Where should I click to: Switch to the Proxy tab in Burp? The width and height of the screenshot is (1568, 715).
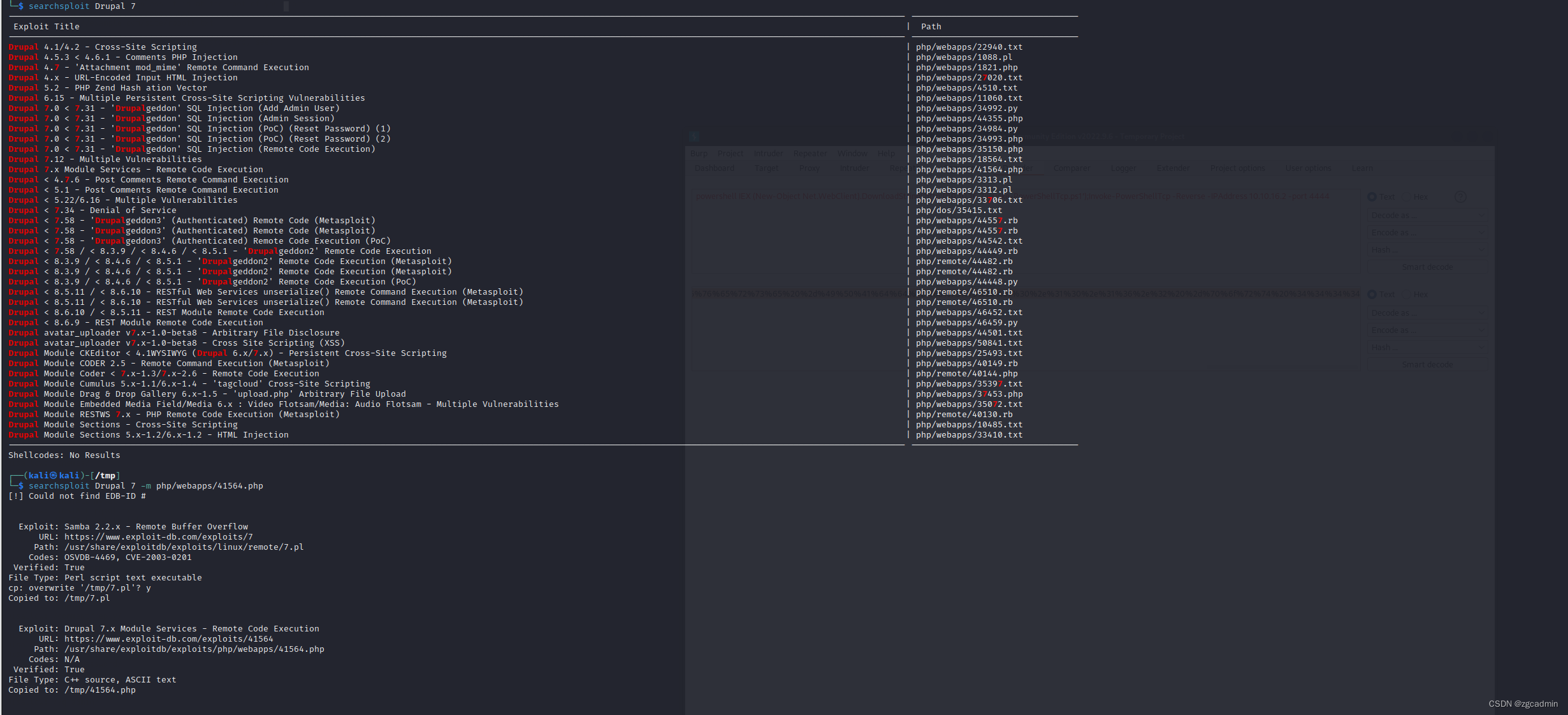[x=809, y=168]
